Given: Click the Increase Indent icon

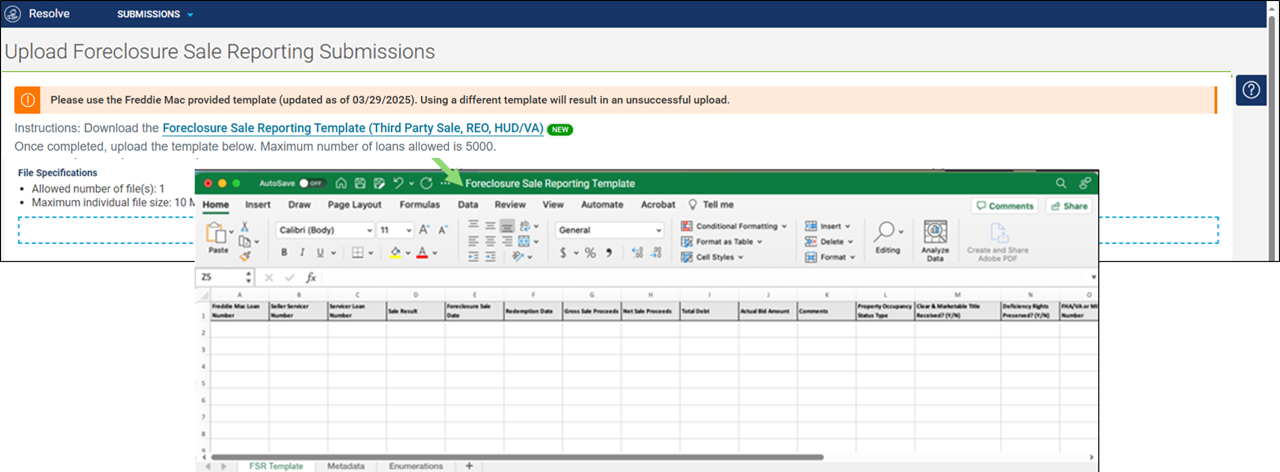Looking at the screenshot, I should point(490,256).
